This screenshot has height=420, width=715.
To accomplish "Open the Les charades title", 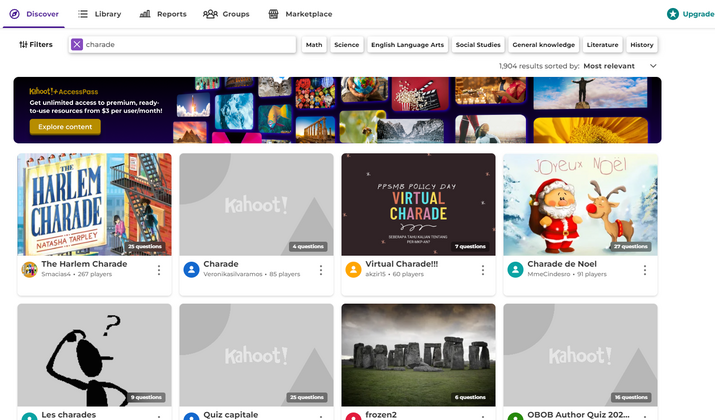I will [69, 415].
